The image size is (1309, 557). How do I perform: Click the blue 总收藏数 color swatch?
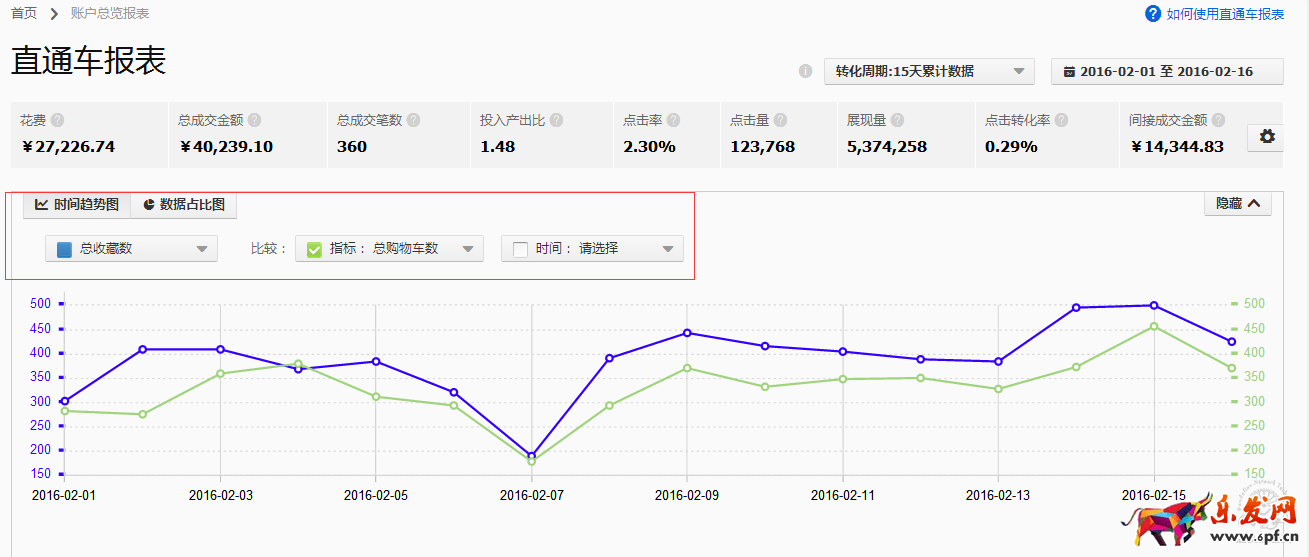pyautogui.click(x=64, y=249)
